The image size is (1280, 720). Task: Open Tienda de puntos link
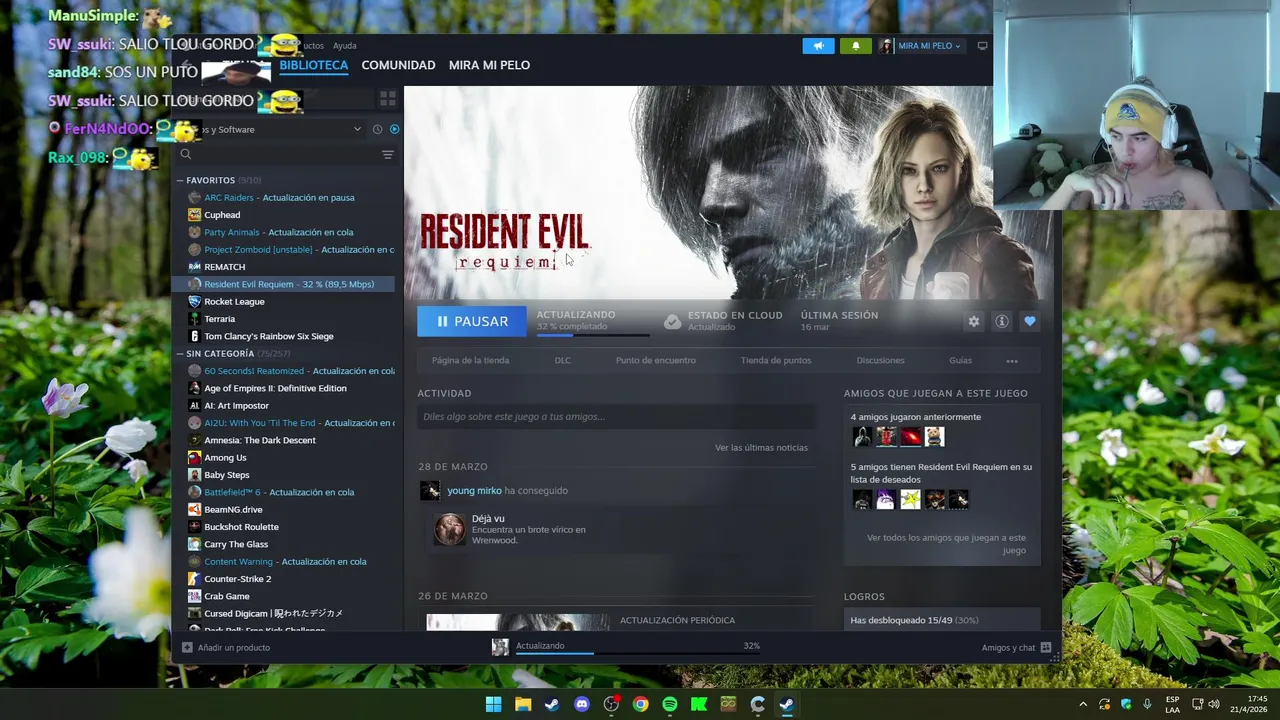pyautogui.click(x=776, y=360)
